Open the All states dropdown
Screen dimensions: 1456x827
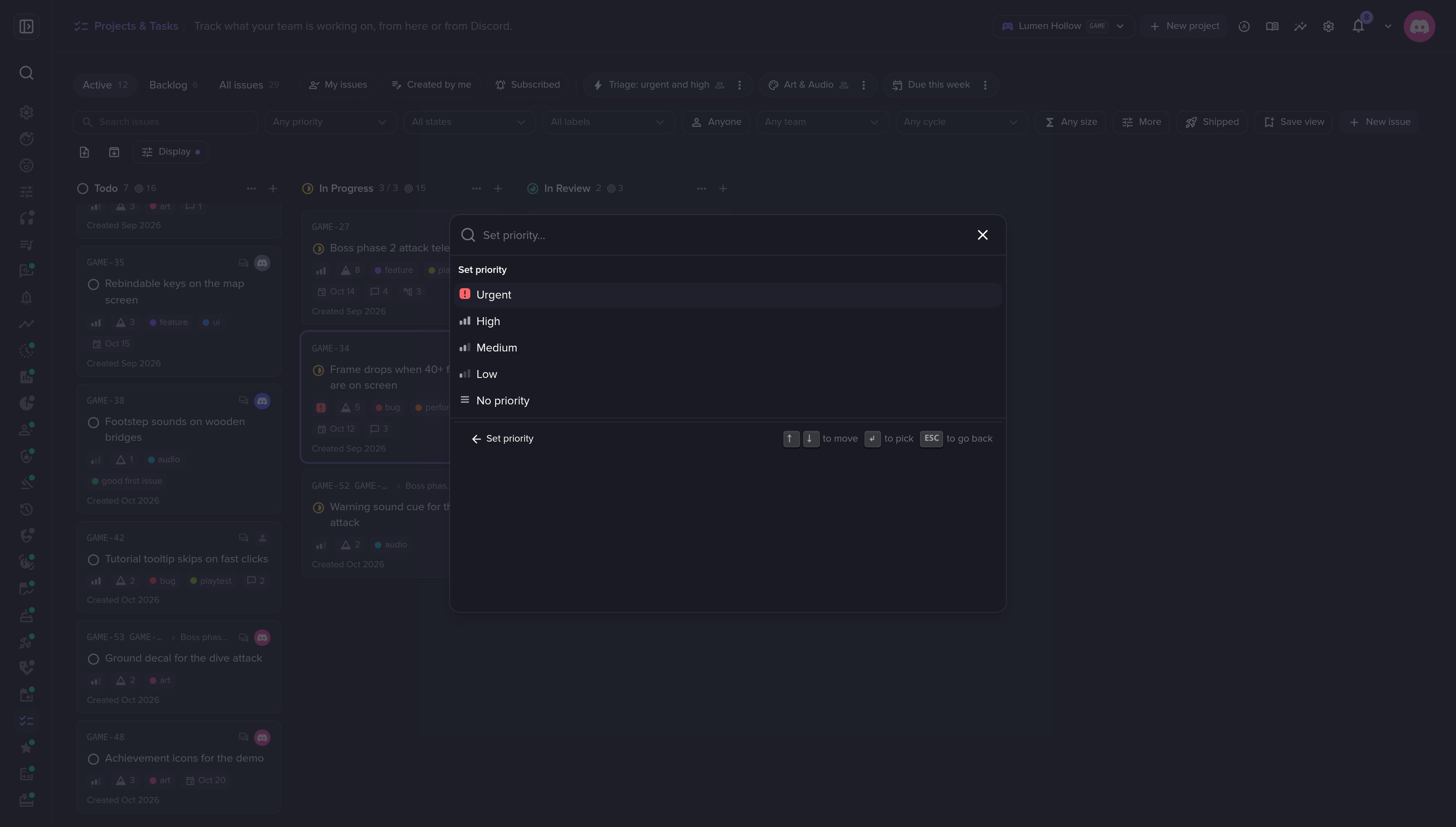469,122
